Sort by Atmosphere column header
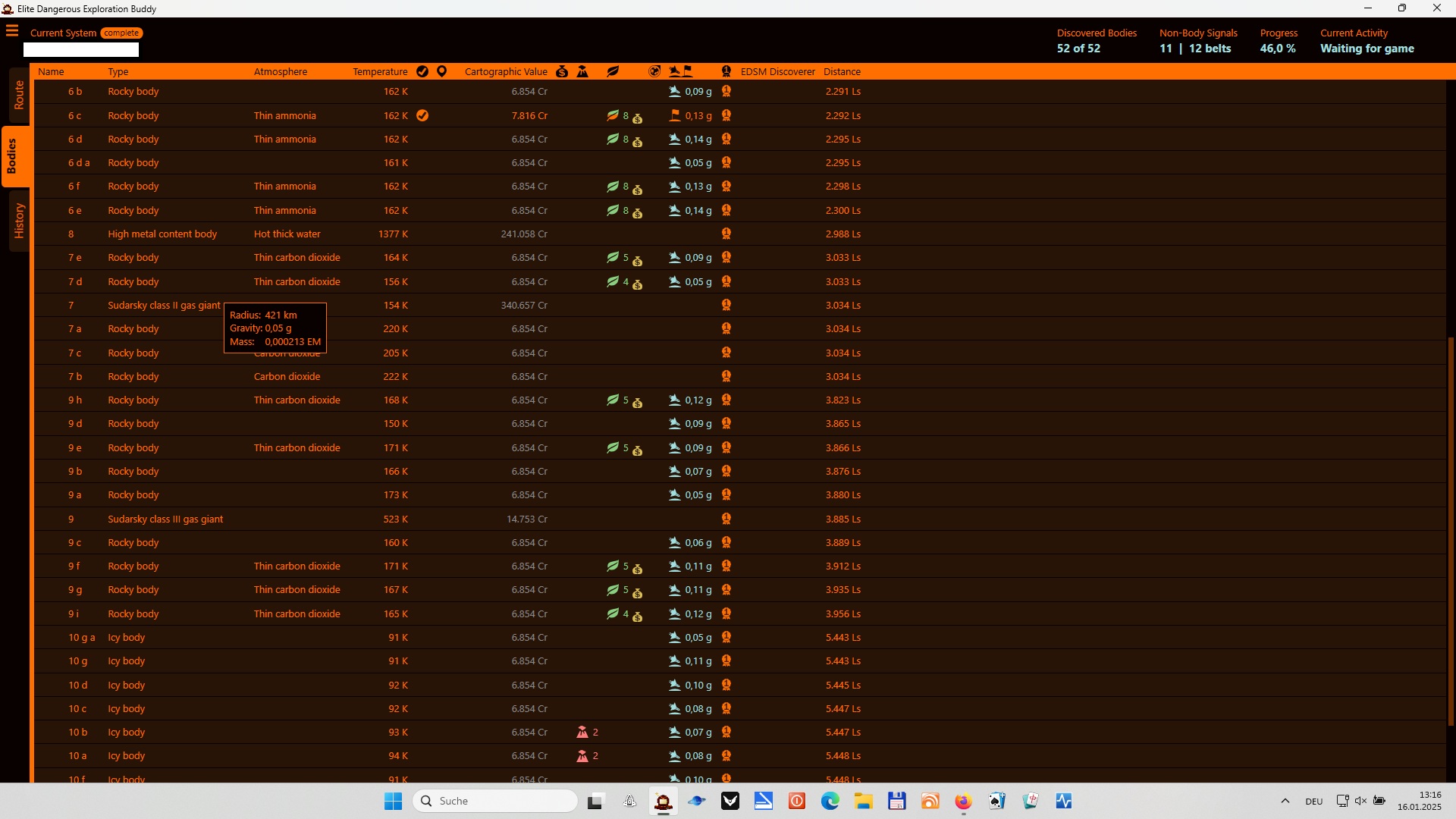1456x819 pixels. click(x=281, y=71)
